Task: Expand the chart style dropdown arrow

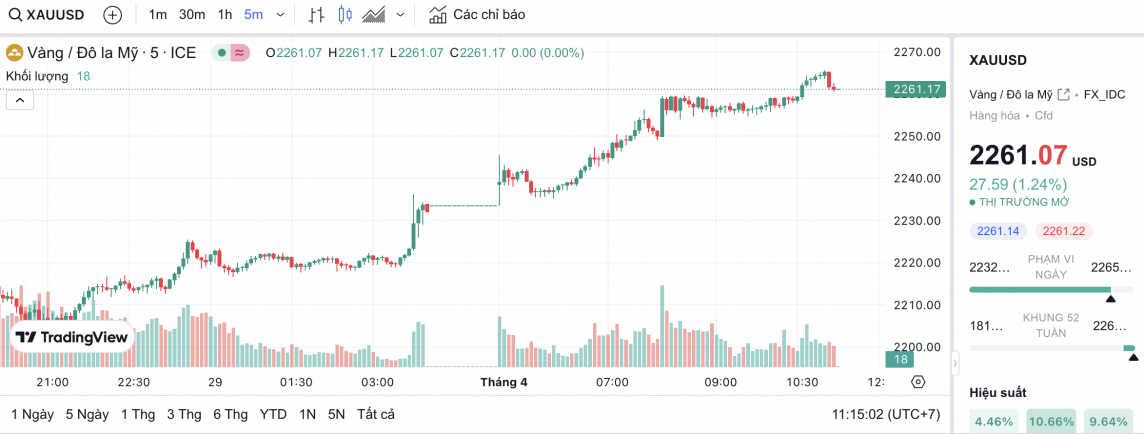Action: pos(401,15)
